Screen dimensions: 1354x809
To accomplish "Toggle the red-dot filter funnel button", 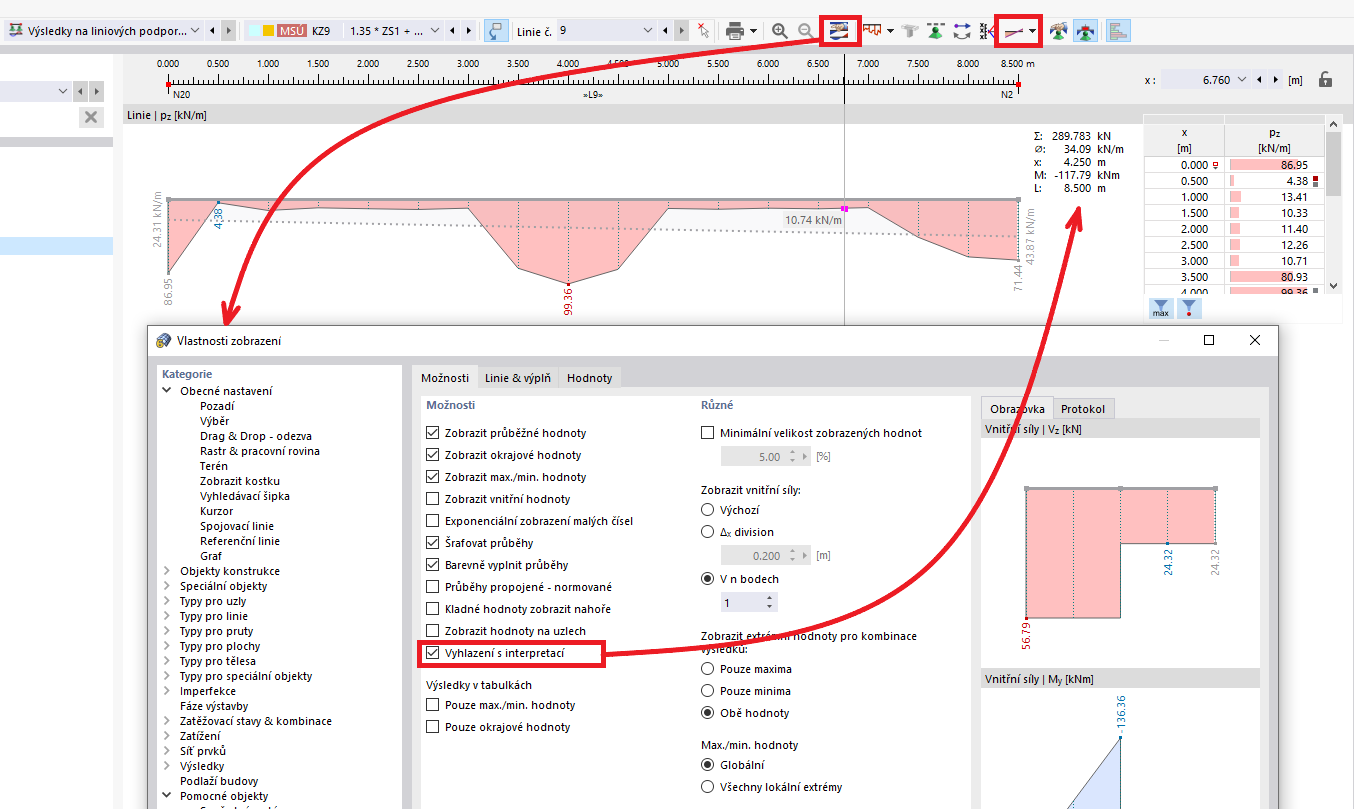I will pyautogui.click(x=1188, y=309).
